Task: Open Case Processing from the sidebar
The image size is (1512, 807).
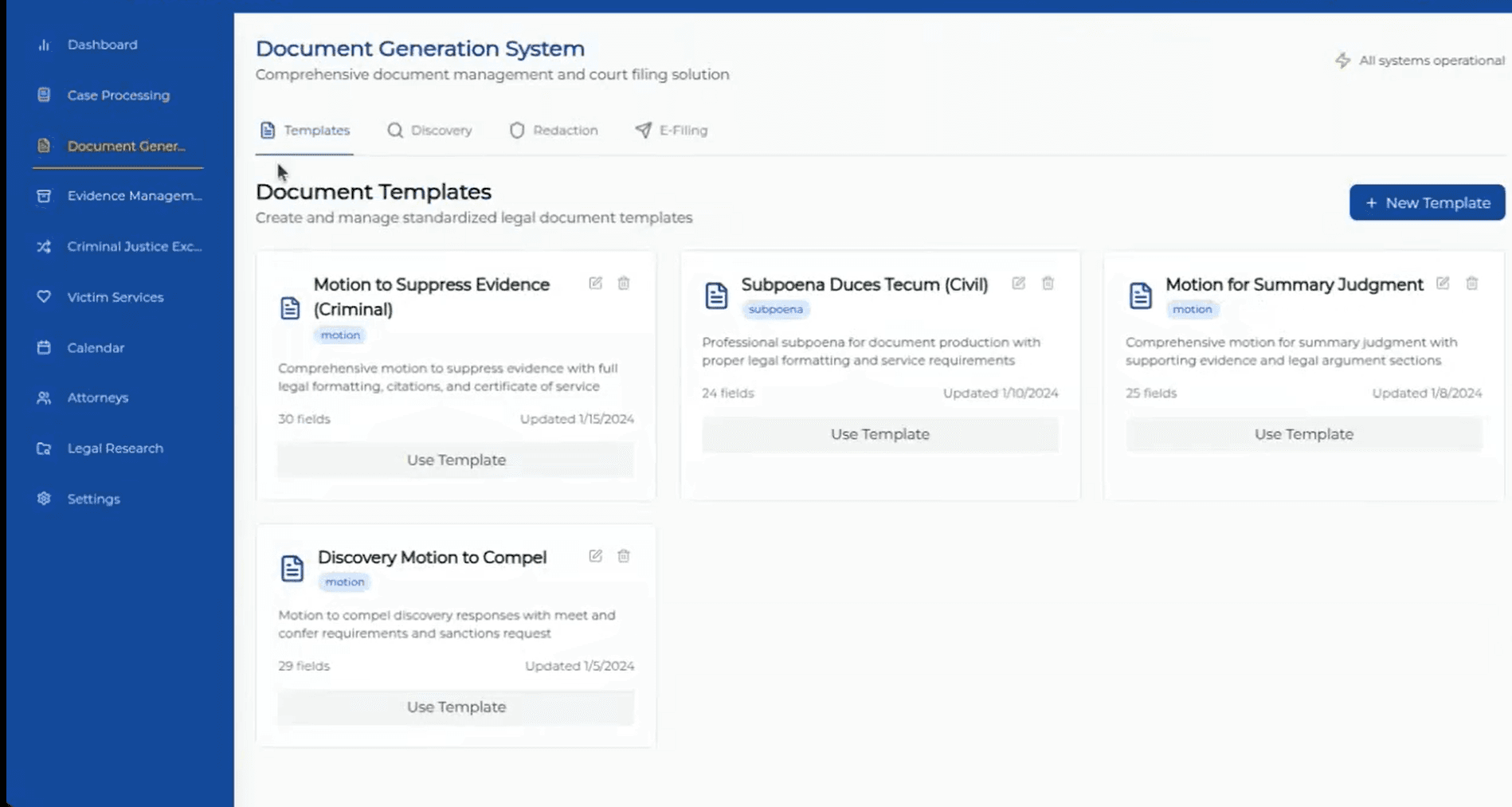Action: [118, 95]
